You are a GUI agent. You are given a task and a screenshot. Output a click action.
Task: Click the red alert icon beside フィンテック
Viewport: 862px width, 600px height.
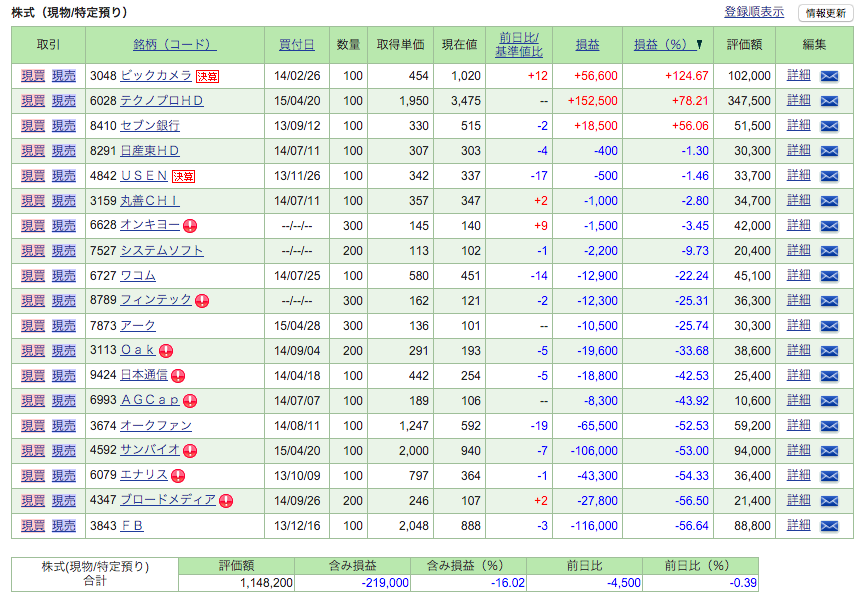point(202,301)
